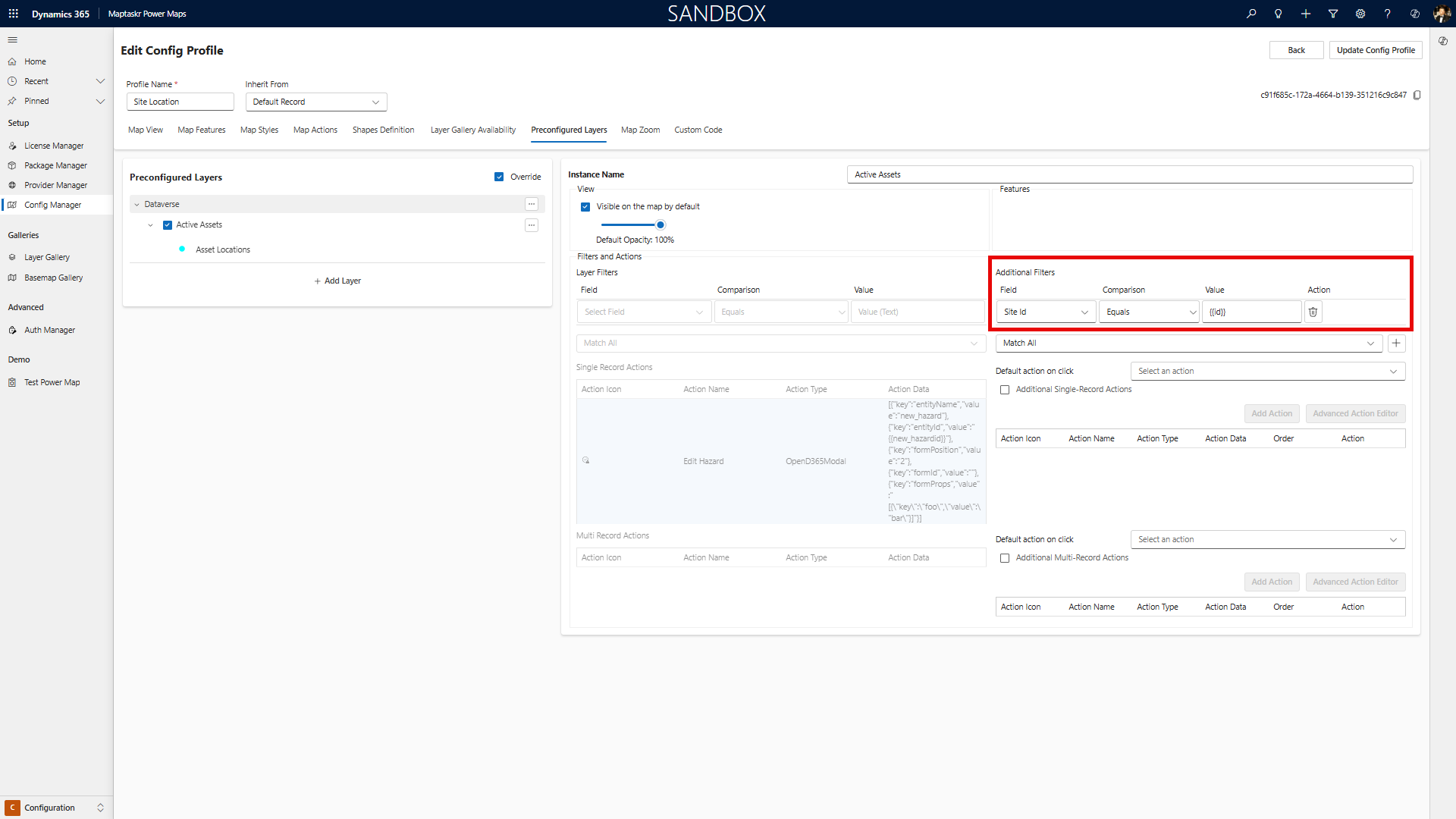Image resolution: width=1456 pixels, height=819 pixels.
Task: Open the filter funnel icon
Action: (1333, 13)
